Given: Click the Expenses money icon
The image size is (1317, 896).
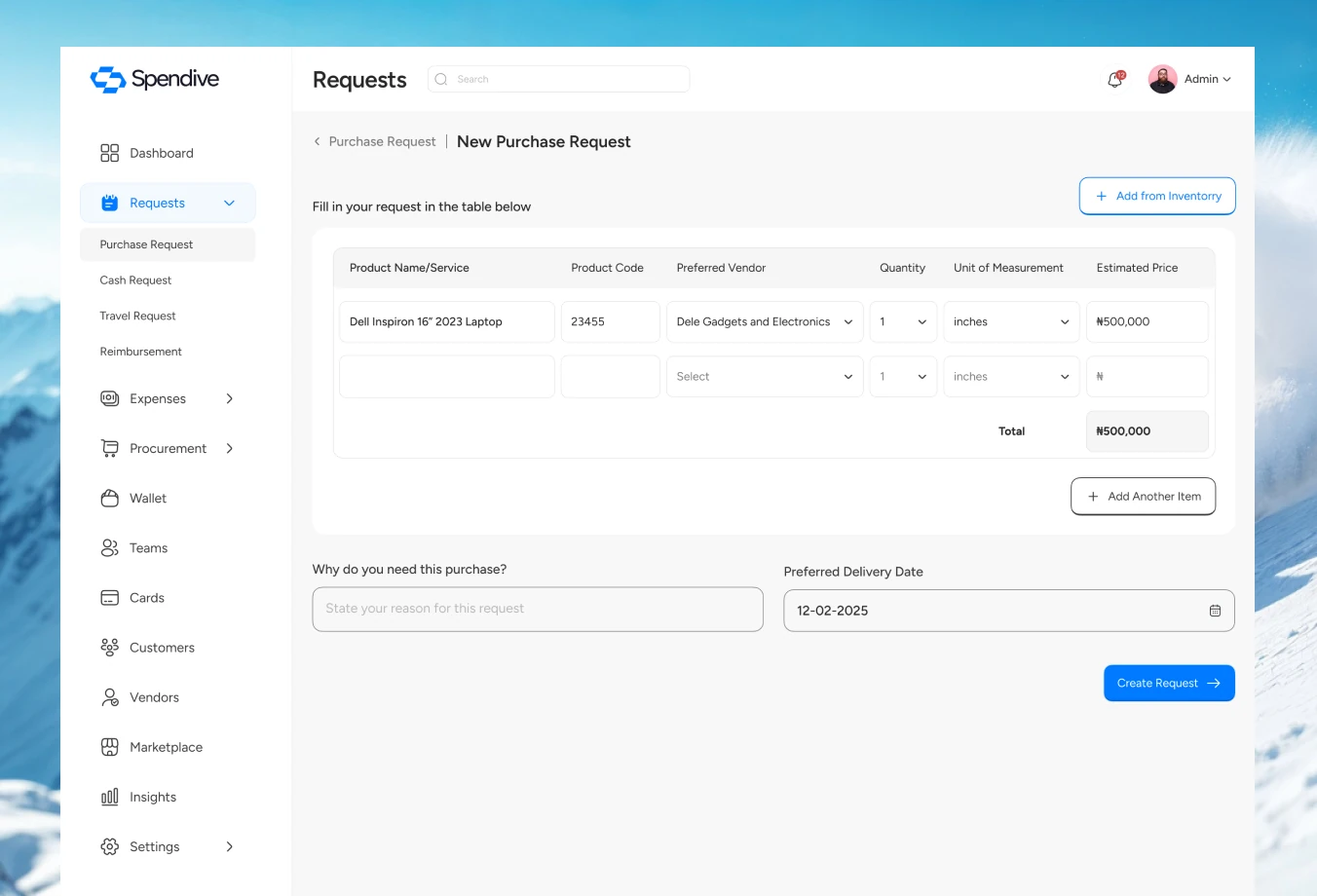Looking at the screenshot, I should pyautogui.click(x=109, y=398).
